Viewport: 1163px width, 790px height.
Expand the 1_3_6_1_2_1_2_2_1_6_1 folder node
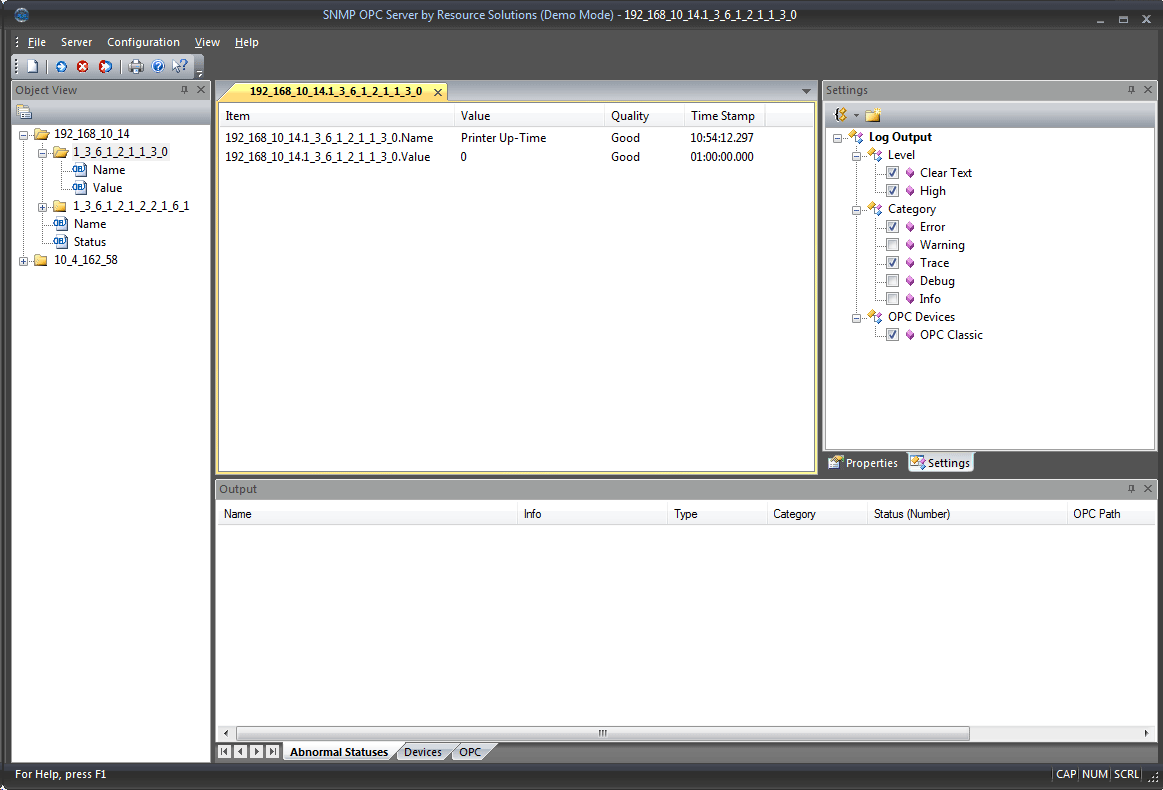coord(43,207)
